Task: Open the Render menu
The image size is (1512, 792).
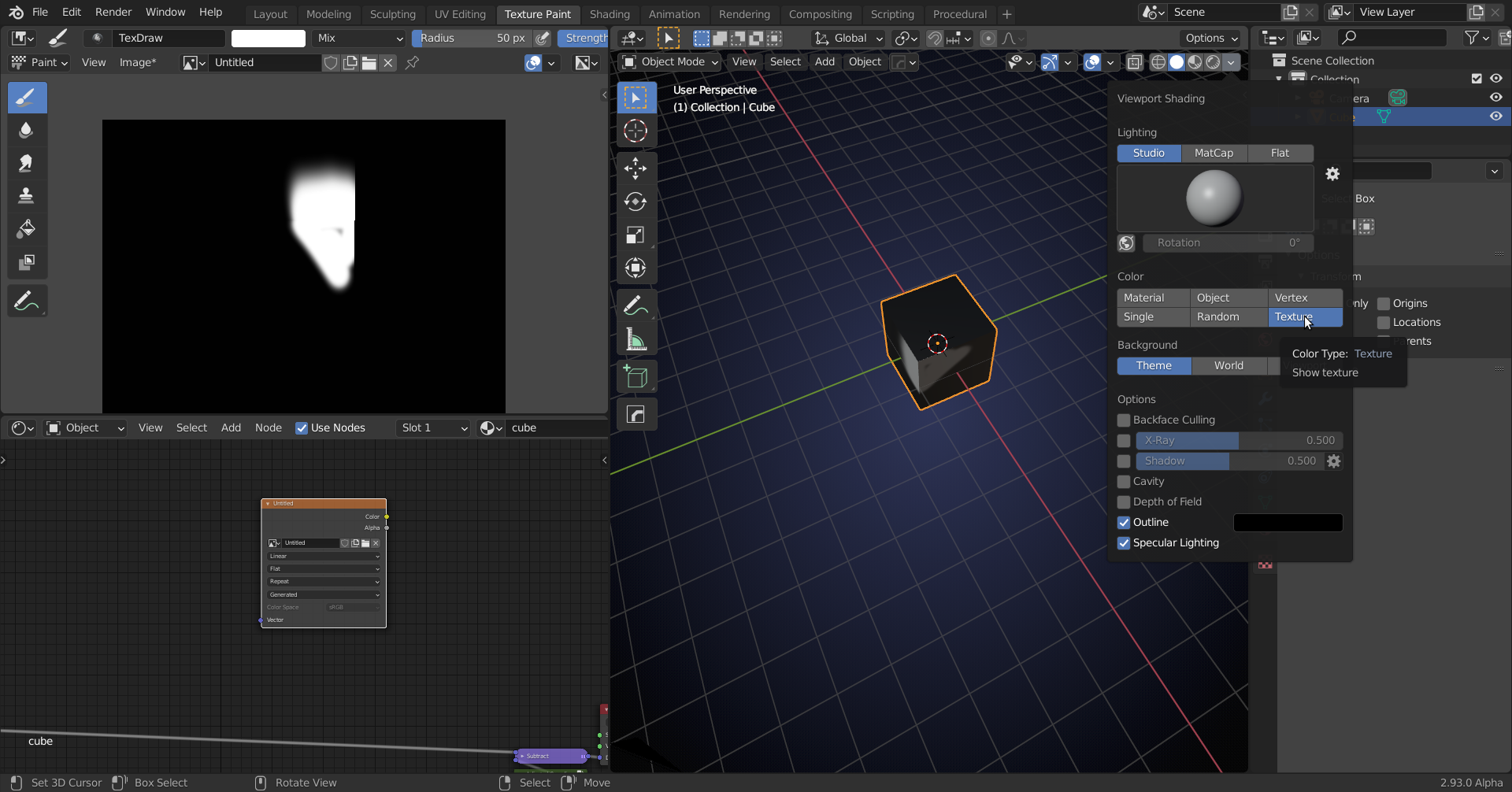Action: point(113,13)
